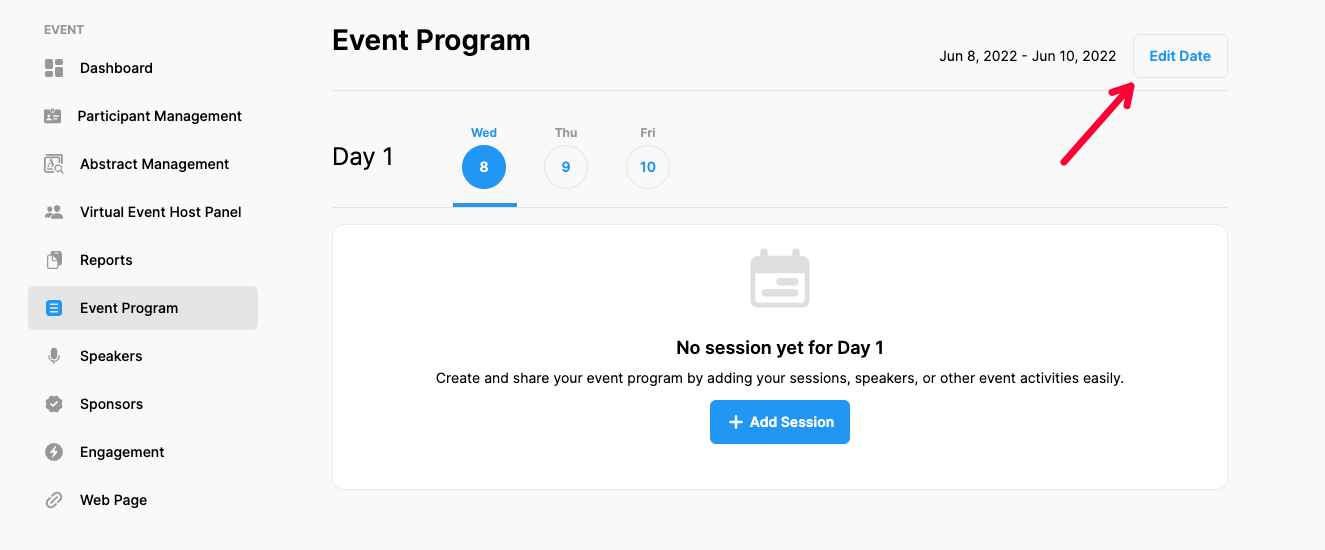Viewport: 1325px width, 550px height.
Task: Select the Wed 8 day tab
Action: point(484,166)
